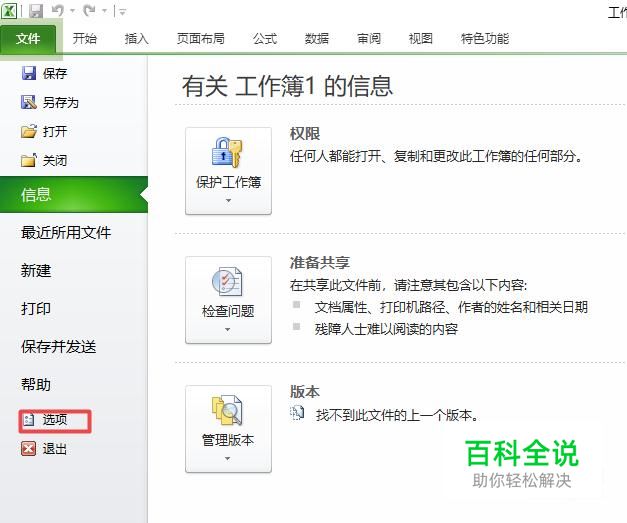Switch to the 审阅 ribbon tab

(x=369, y=39)
